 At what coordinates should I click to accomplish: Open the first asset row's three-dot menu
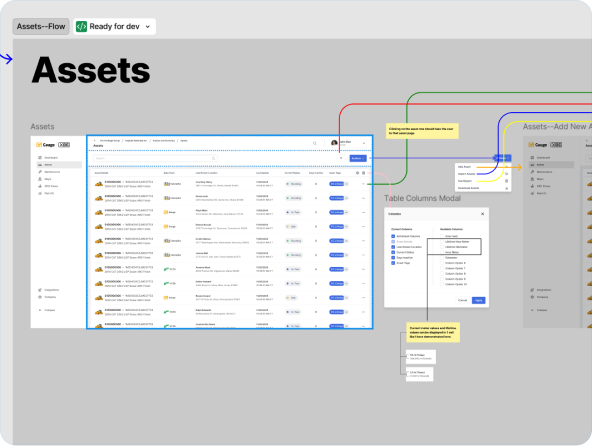[x=363, y=184]
